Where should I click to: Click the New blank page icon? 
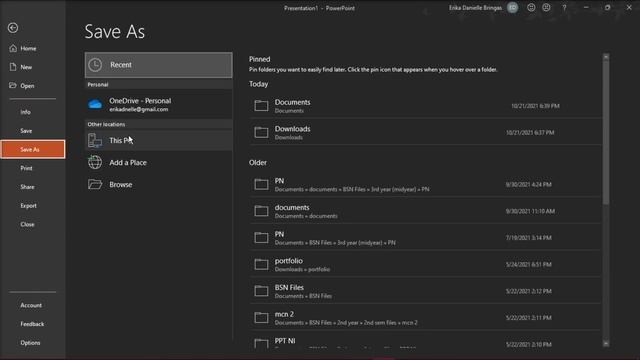[x=13, y=67]
